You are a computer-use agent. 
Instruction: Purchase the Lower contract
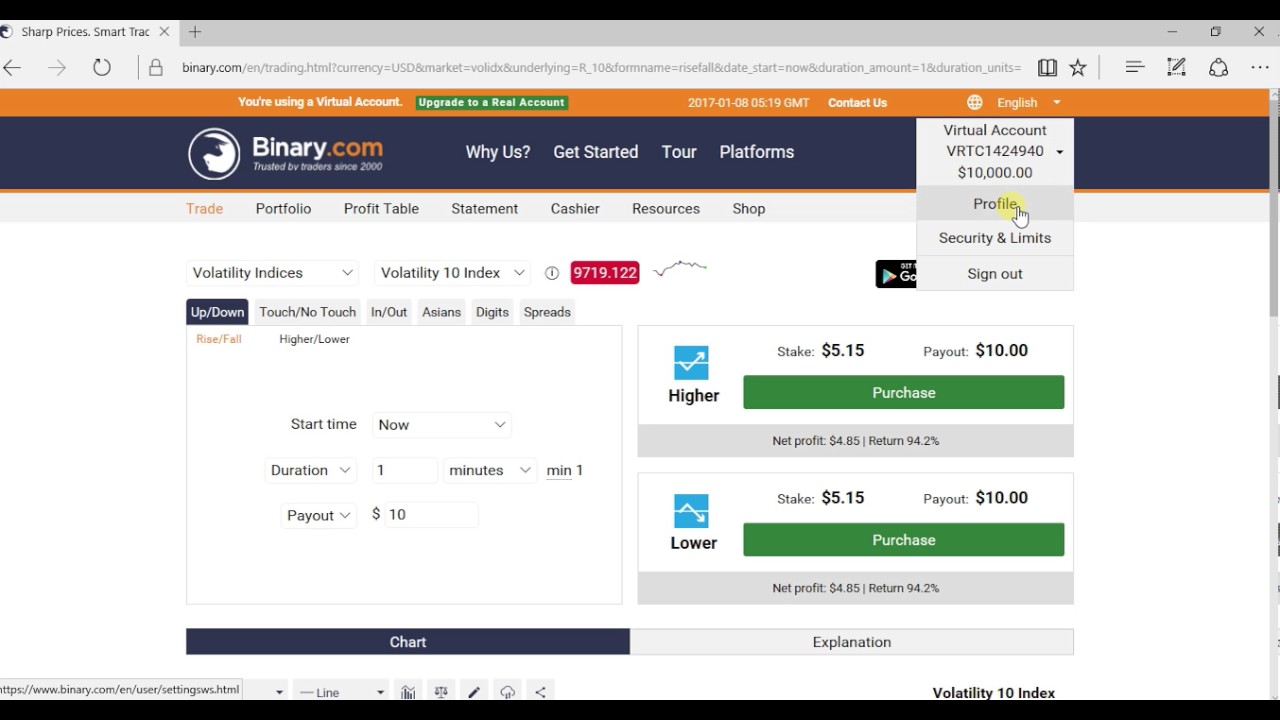point(904,540)
